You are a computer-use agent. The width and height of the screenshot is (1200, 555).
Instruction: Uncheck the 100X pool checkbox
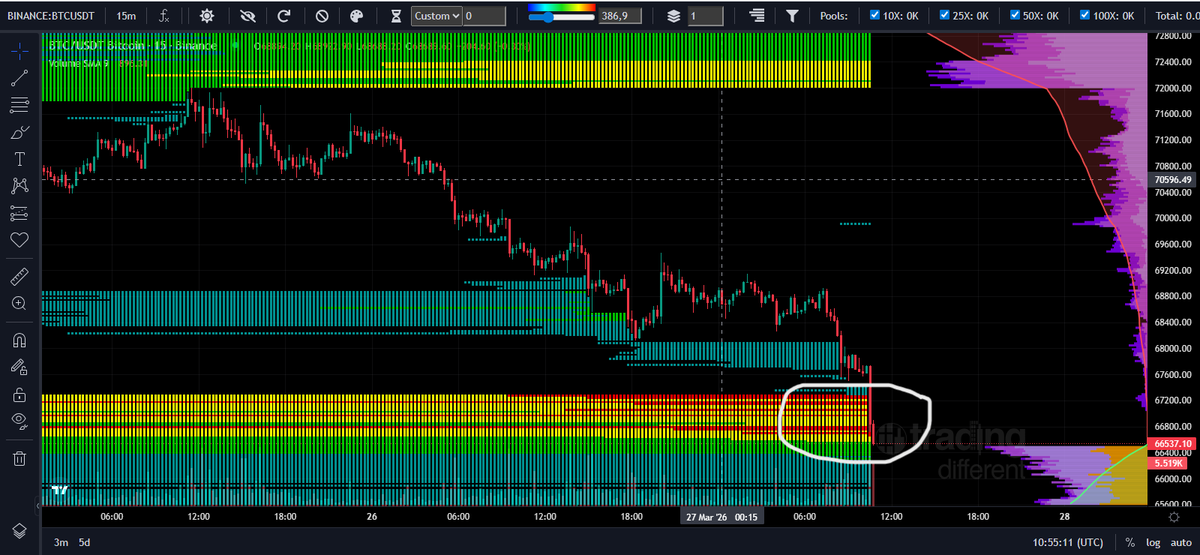[x=1086, y=16]
